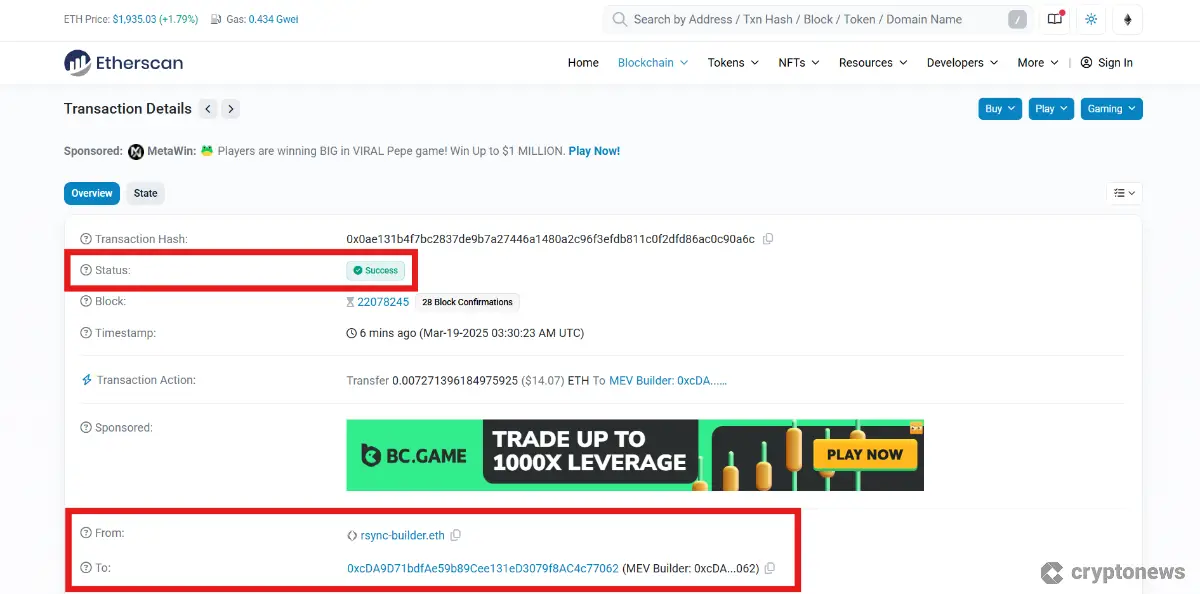The width and height of the screenshot is (1200, 594).
Task: Open the view customization dropdown on the card
Action: (1124, 193)
